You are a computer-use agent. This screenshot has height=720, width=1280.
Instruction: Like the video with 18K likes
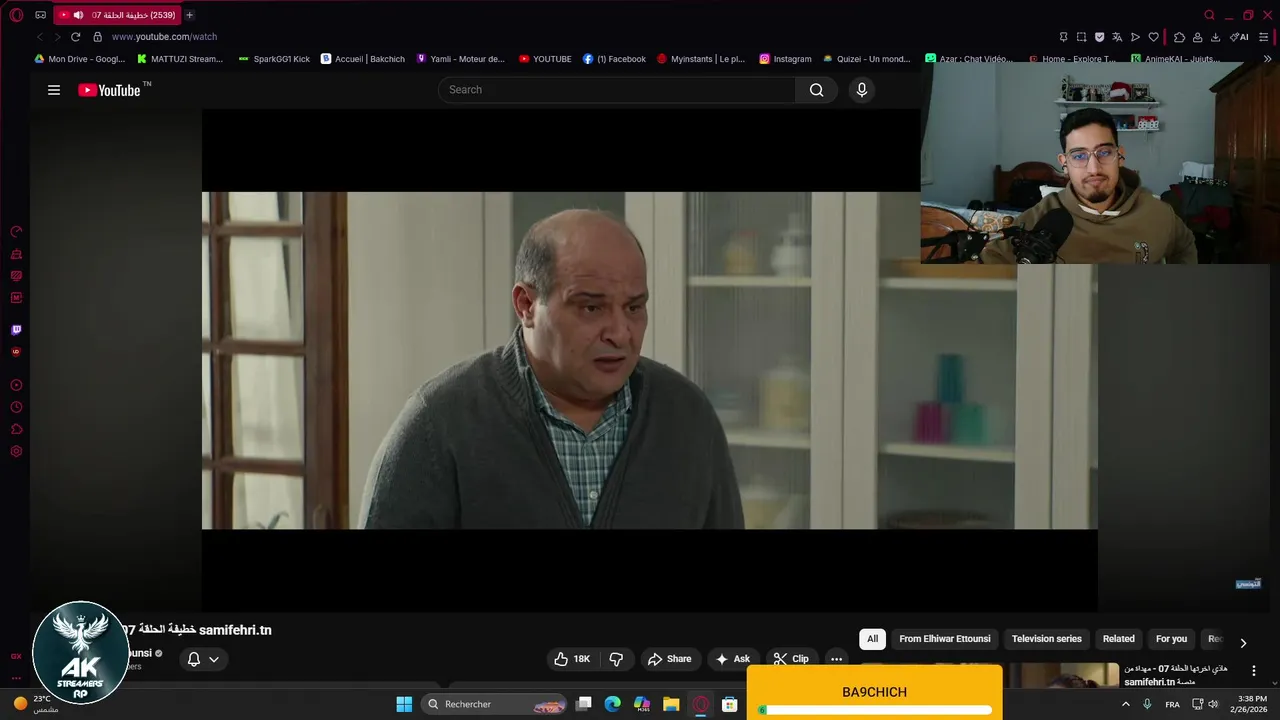coord(572,659)
